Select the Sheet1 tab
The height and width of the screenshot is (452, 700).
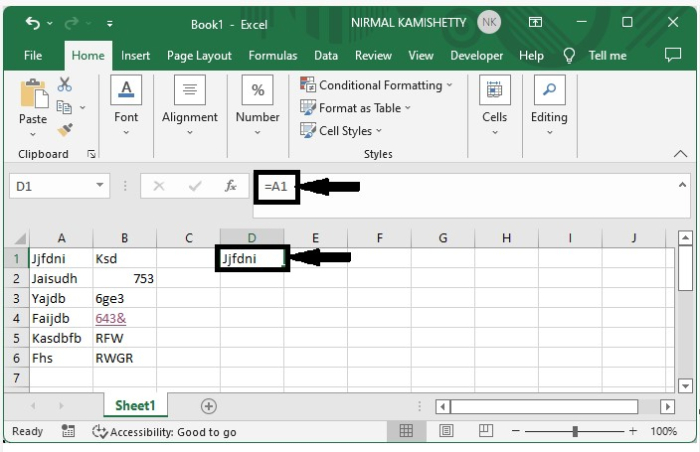tap(135, 406)
